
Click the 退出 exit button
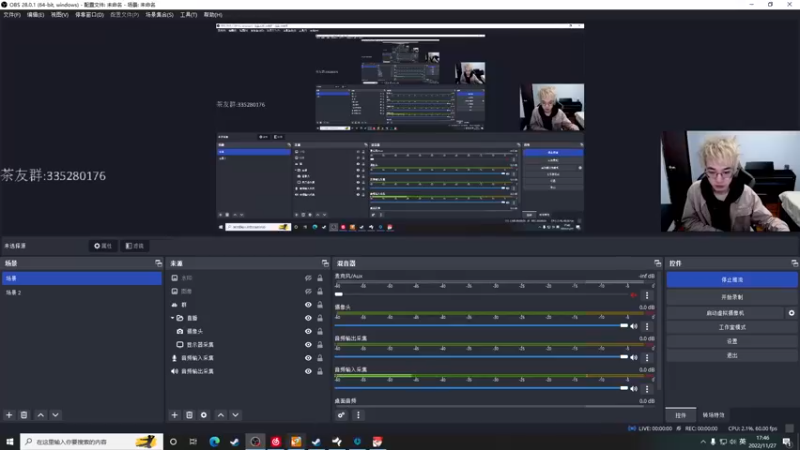732,355
